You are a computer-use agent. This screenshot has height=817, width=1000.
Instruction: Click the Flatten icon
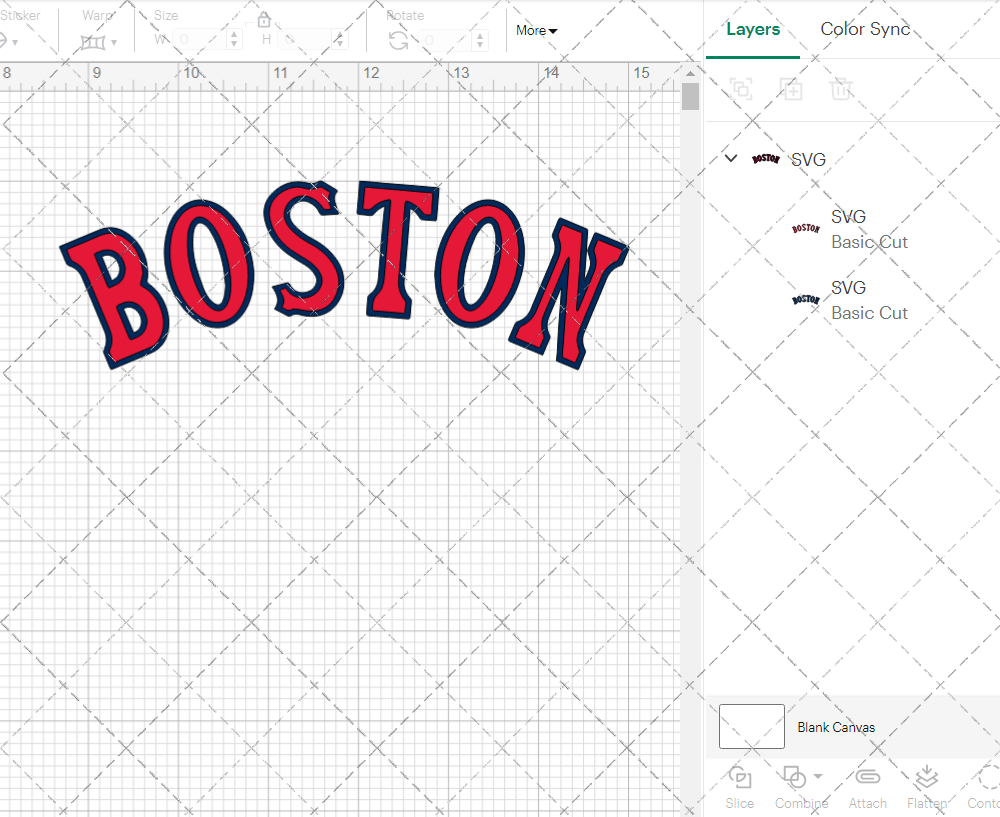click(x=927, y=777)
